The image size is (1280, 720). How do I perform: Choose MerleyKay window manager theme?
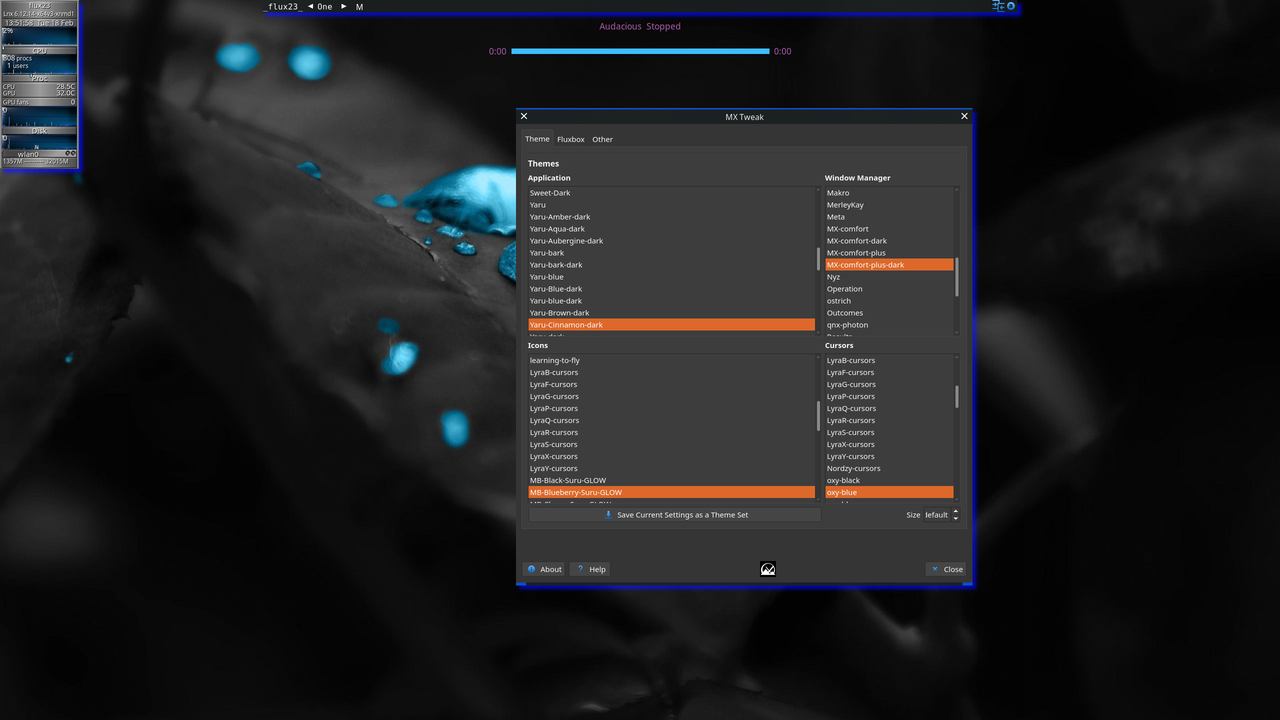[889, 205]
